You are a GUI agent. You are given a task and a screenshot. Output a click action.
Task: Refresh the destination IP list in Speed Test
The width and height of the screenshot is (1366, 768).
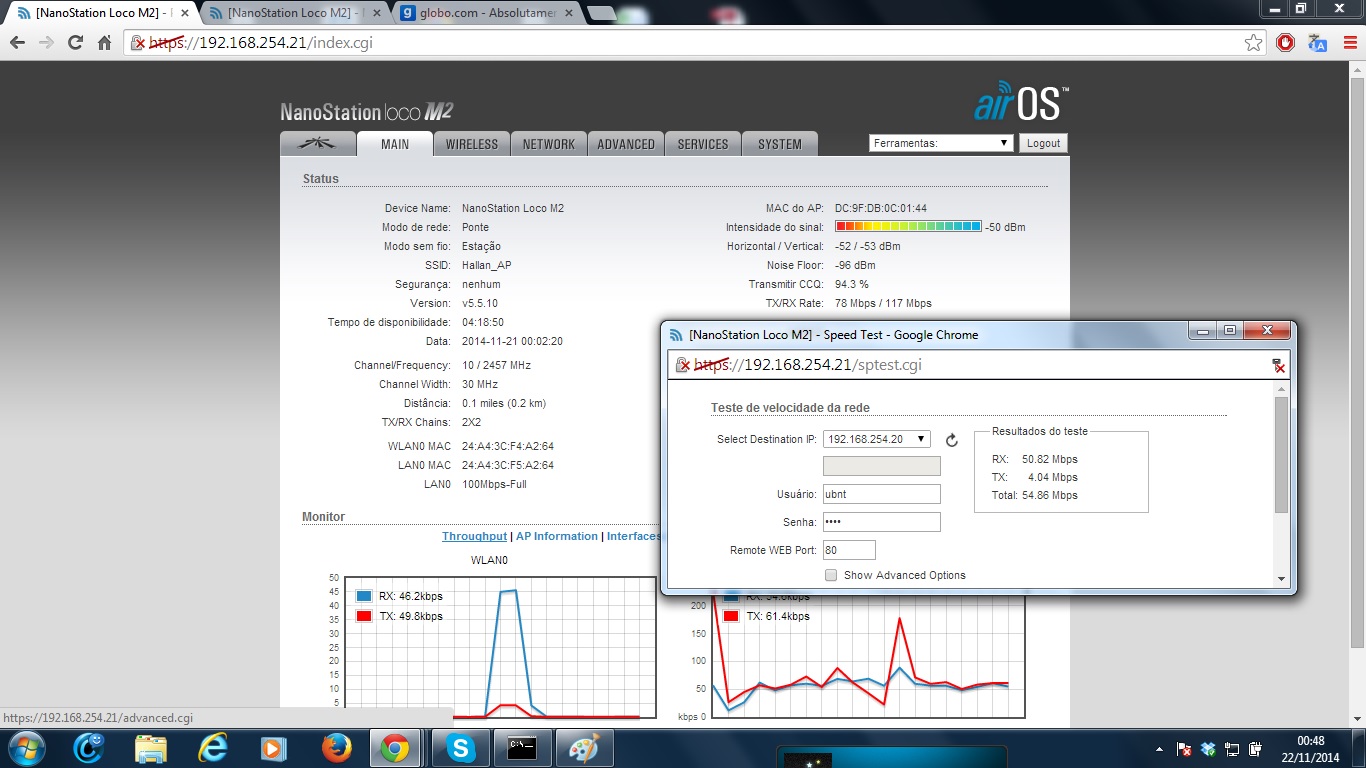[x=952, y=440]
